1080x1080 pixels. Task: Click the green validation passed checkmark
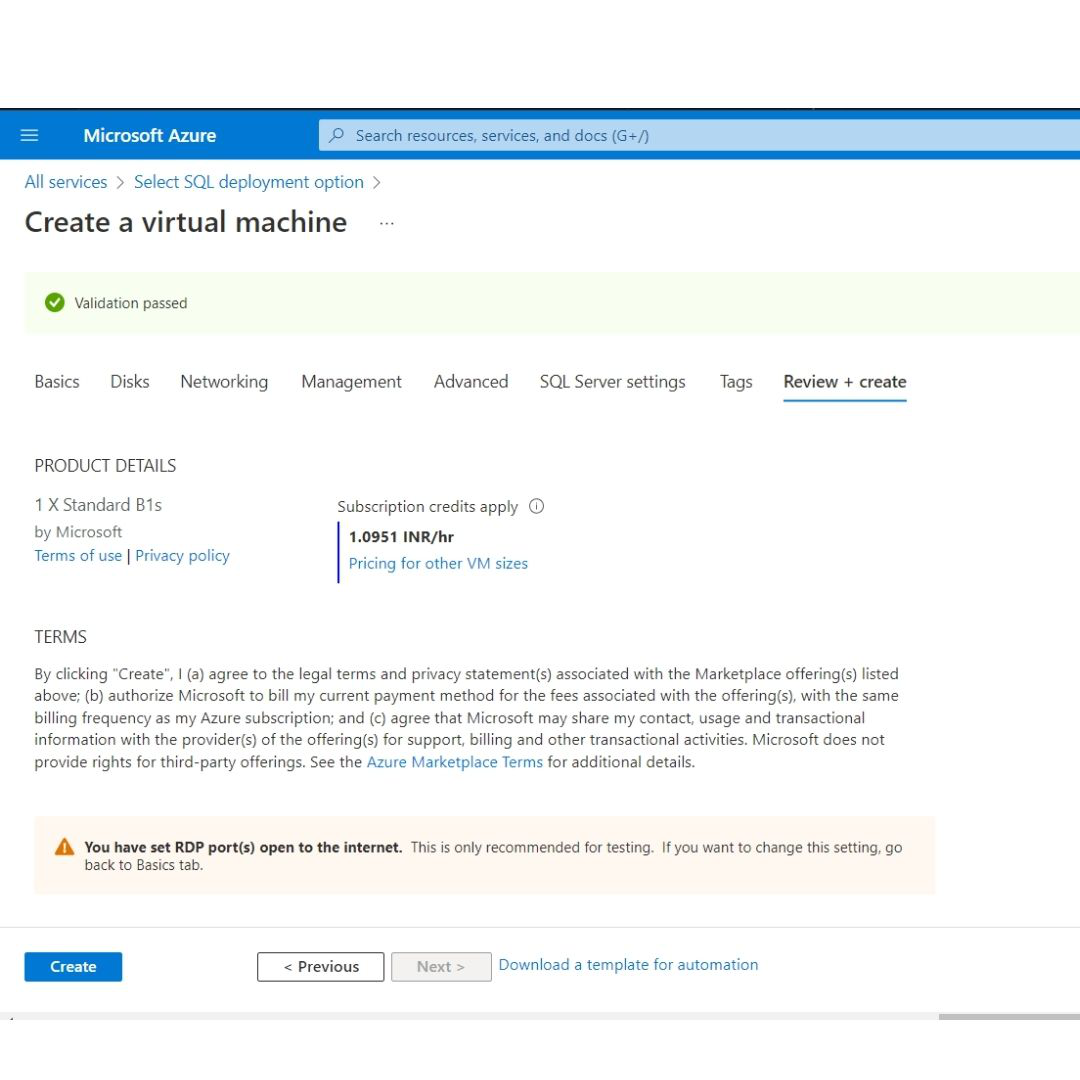[54, 302]
